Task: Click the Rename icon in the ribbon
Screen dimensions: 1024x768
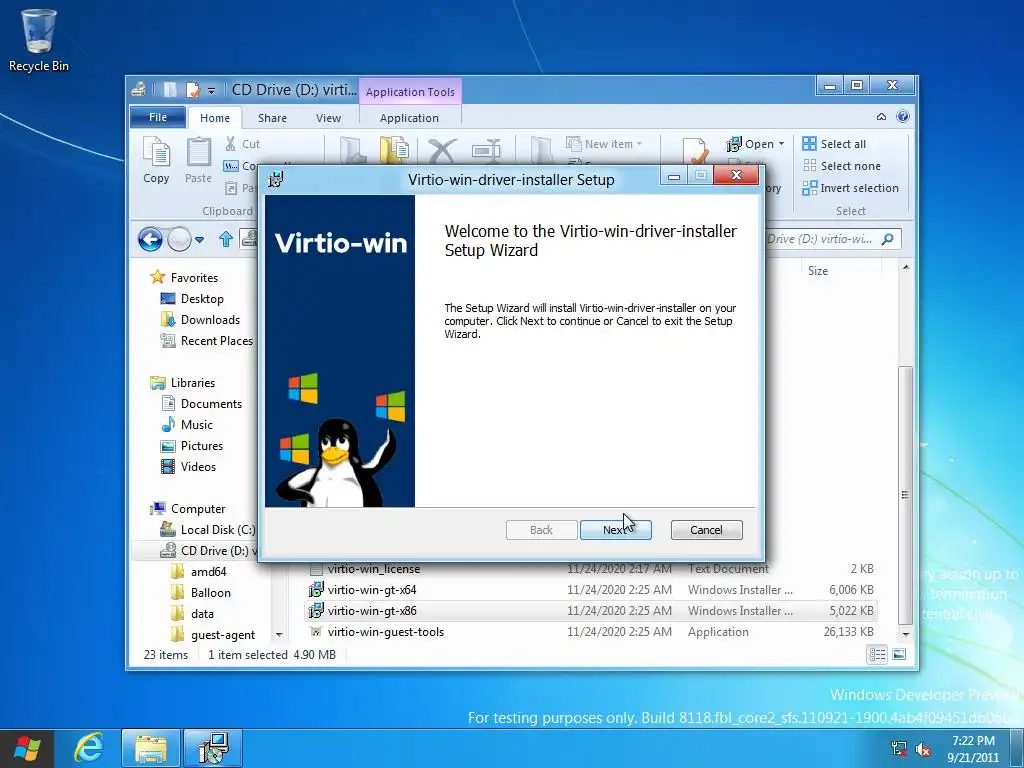Action: tap(486, 150)
